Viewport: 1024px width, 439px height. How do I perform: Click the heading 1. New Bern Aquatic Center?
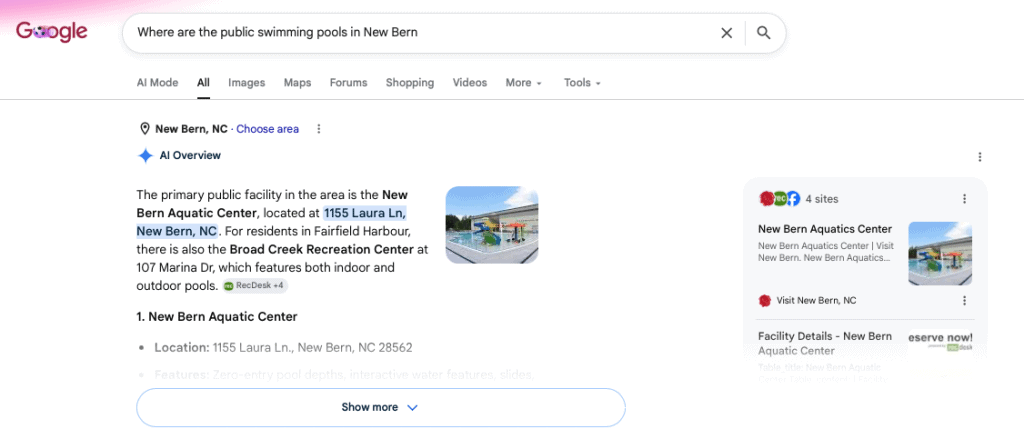217,317
